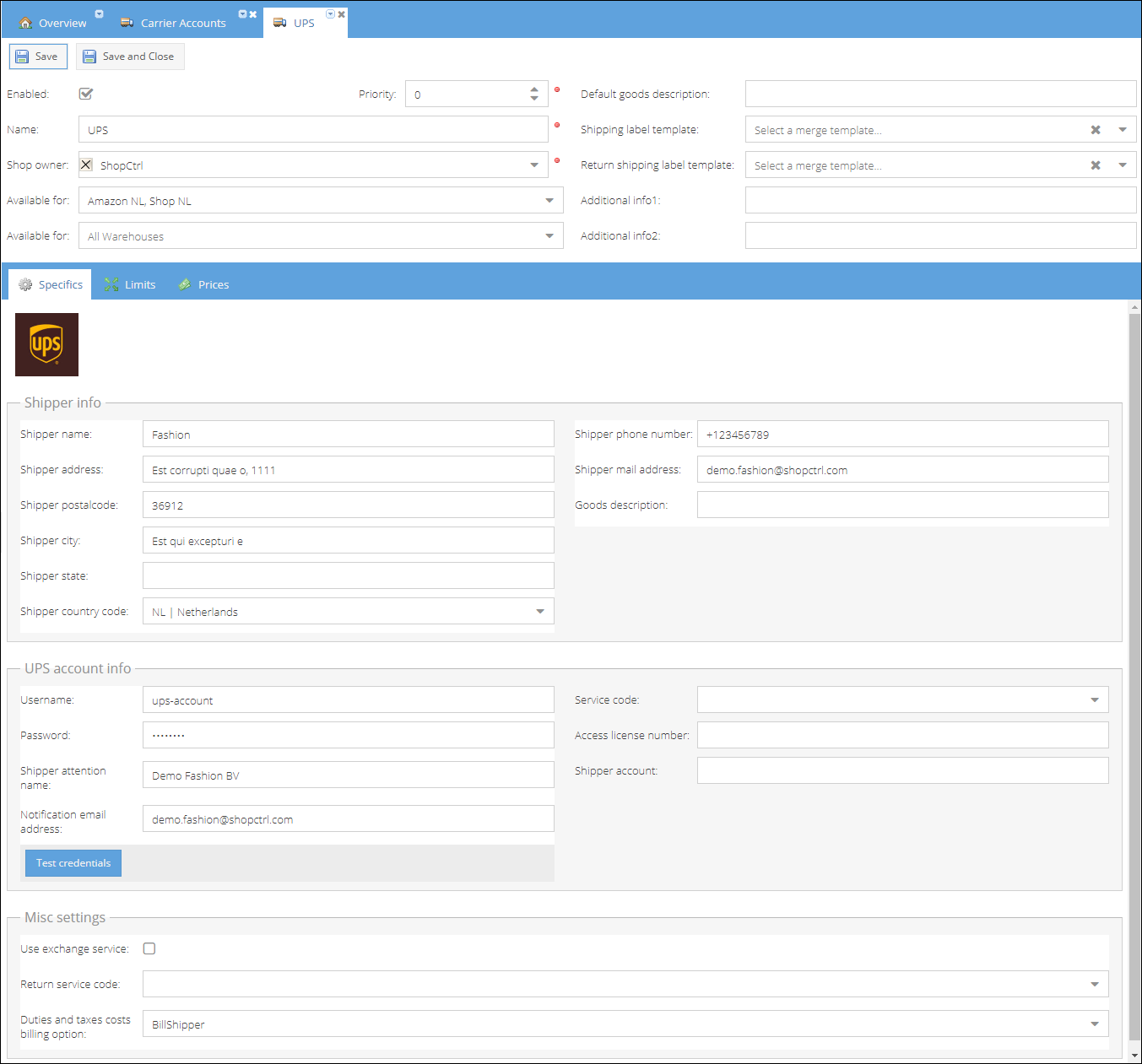Click the Prices money icon
Screen dimensions: 1142x1064
[x=185, y=284]
